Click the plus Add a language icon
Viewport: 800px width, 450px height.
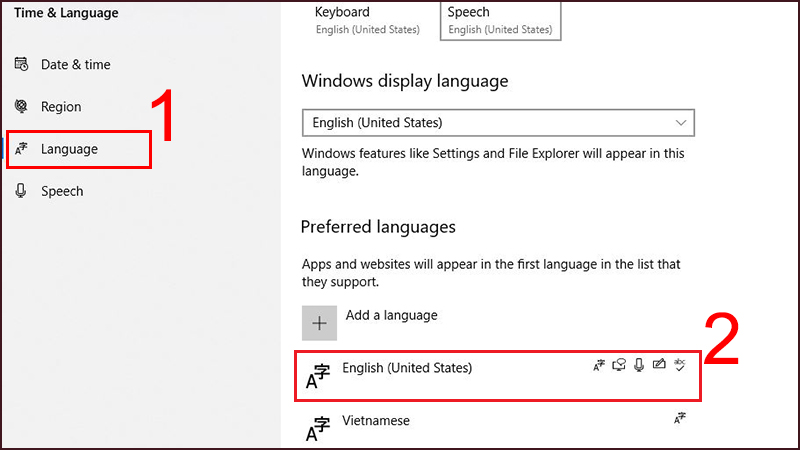(x=320, y=323)
